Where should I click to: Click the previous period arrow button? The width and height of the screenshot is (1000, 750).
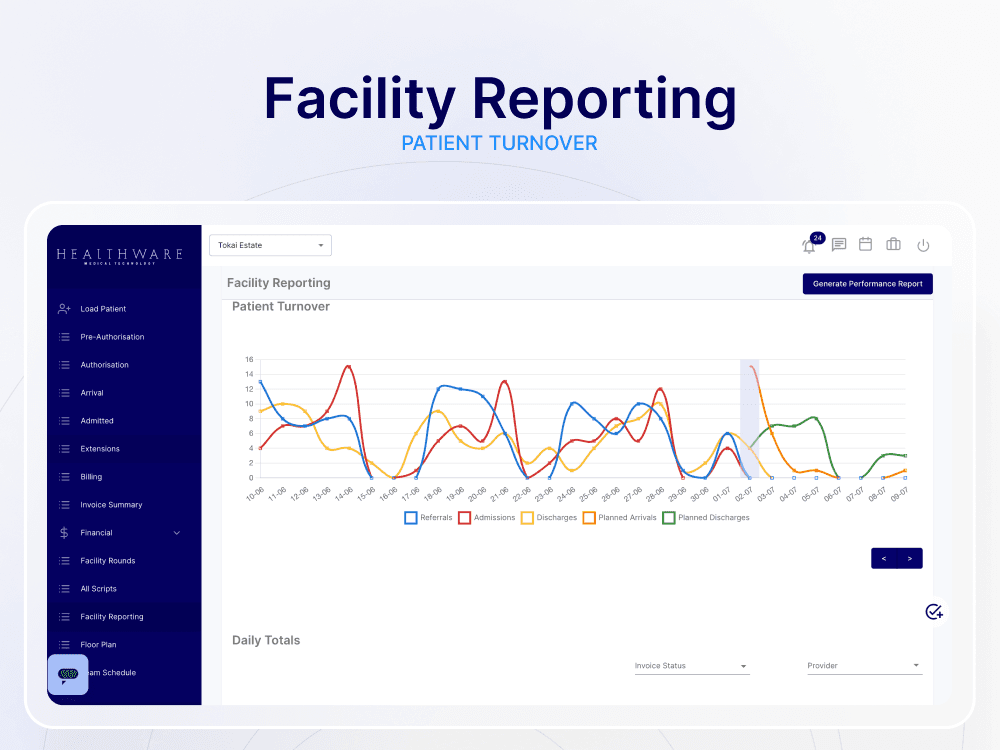click(884, 559)
